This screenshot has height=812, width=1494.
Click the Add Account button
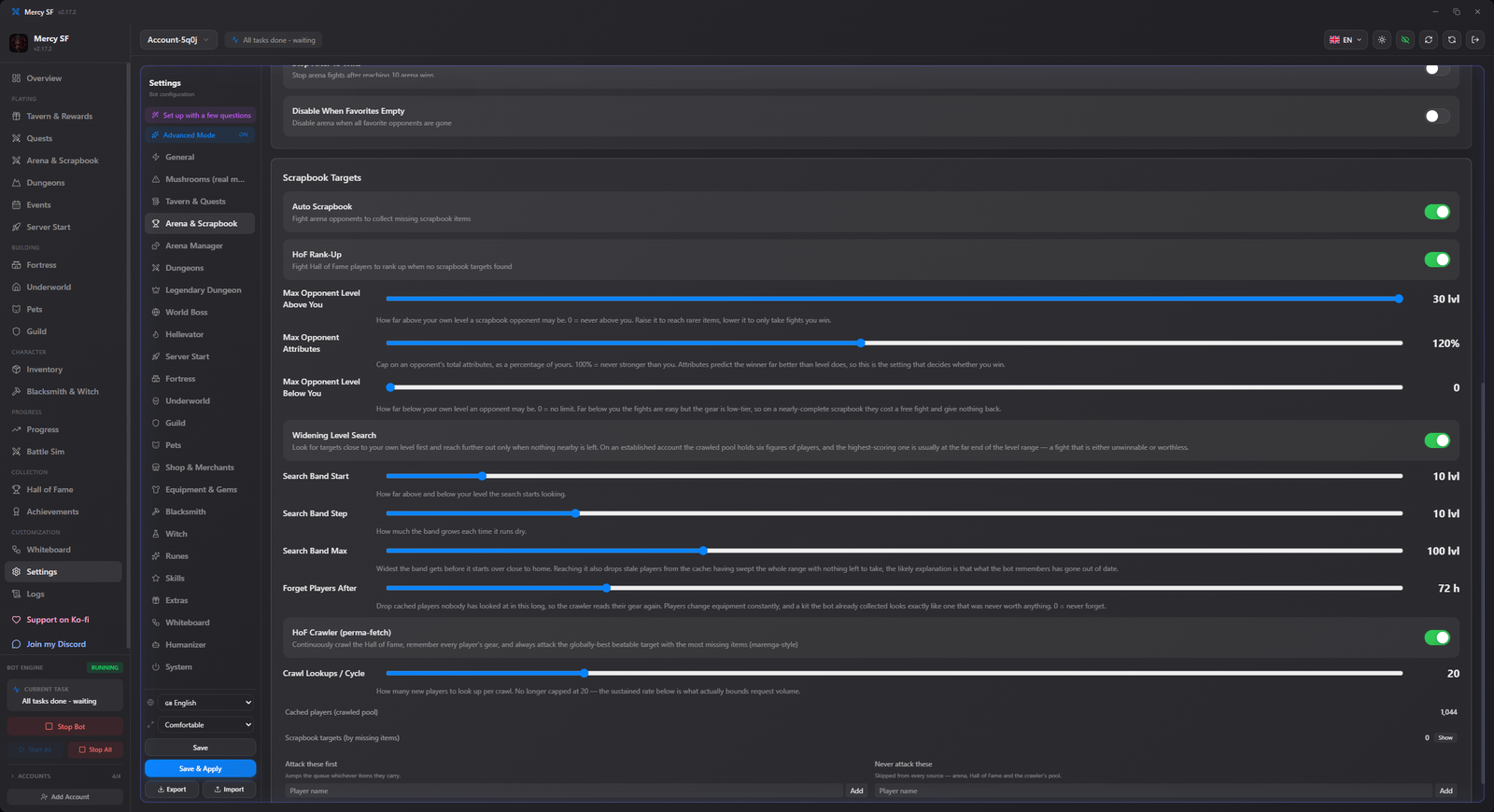tap(64, 797)
